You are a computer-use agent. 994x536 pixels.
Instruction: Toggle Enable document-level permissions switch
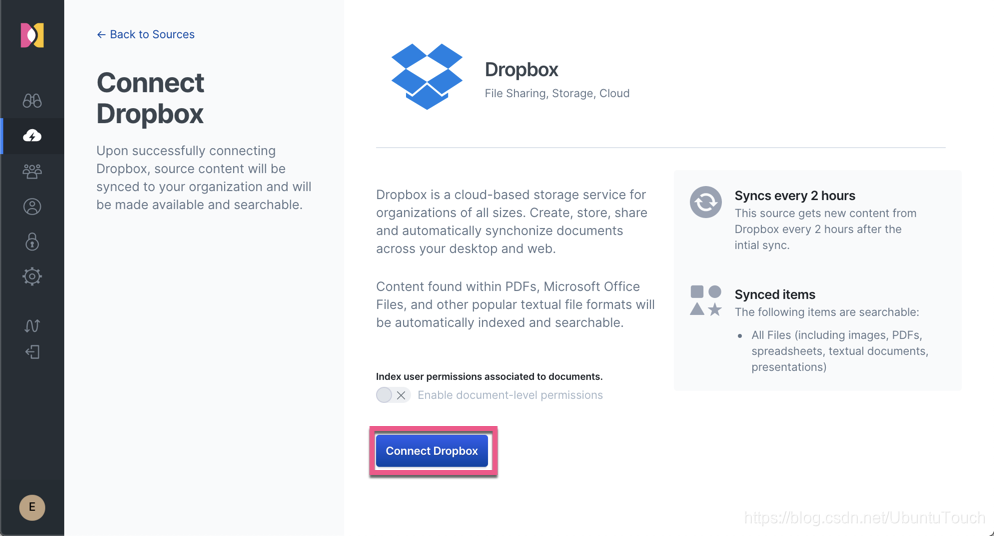(x=392, y=395)
